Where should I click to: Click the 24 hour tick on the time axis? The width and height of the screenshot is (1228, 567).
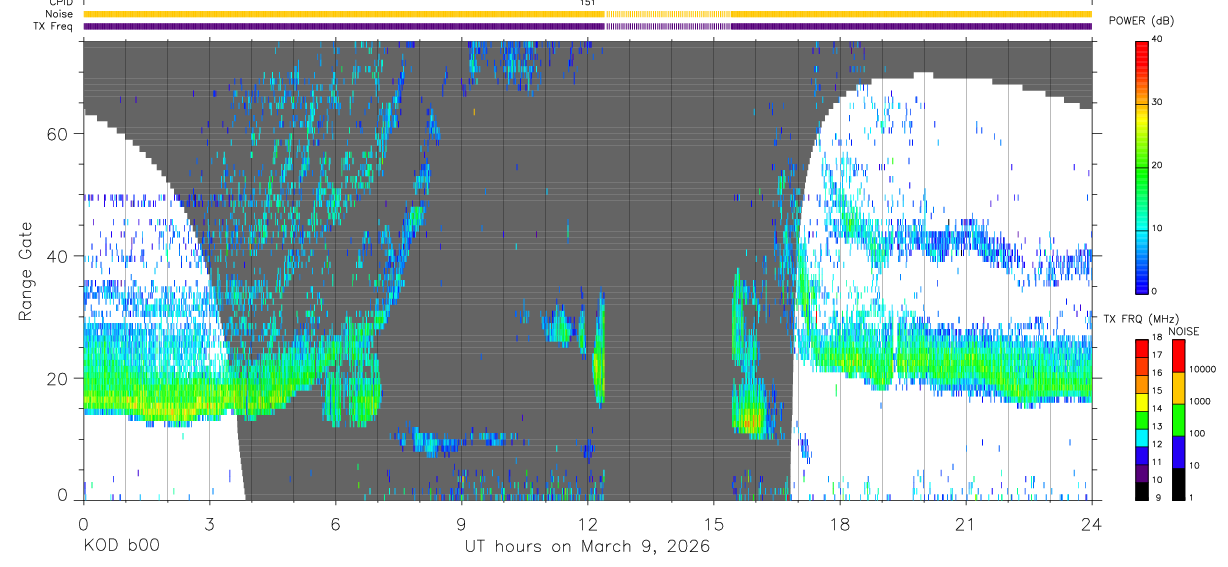[1092, 523]
